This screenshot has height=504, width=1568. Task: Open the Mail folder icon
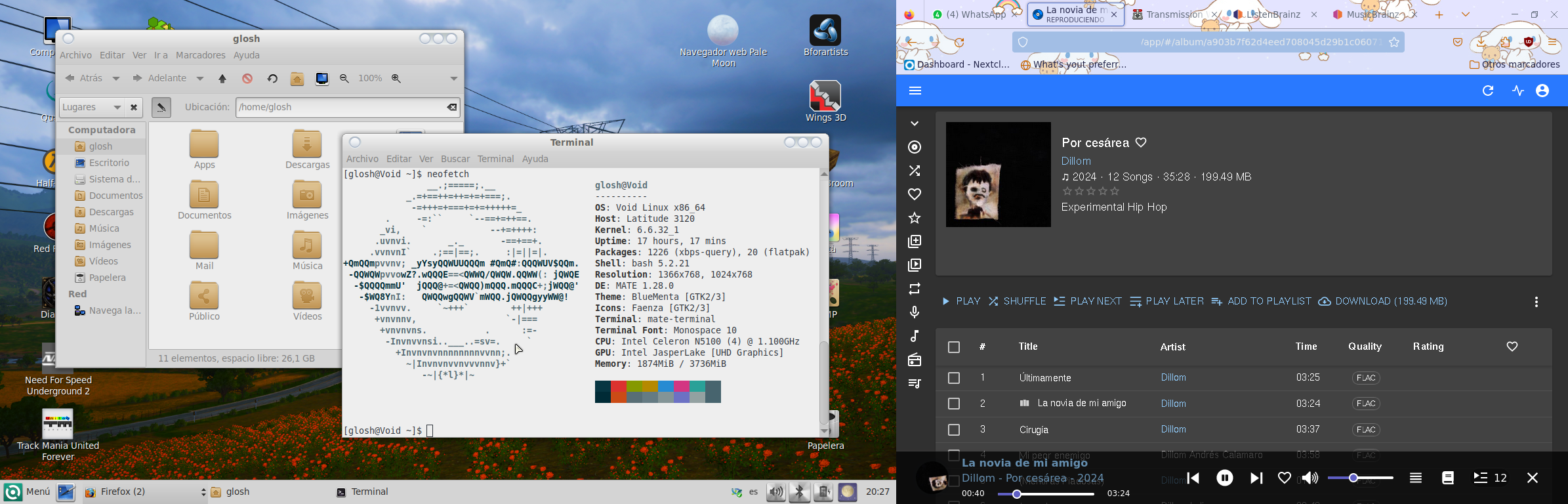tap(204, 245)
